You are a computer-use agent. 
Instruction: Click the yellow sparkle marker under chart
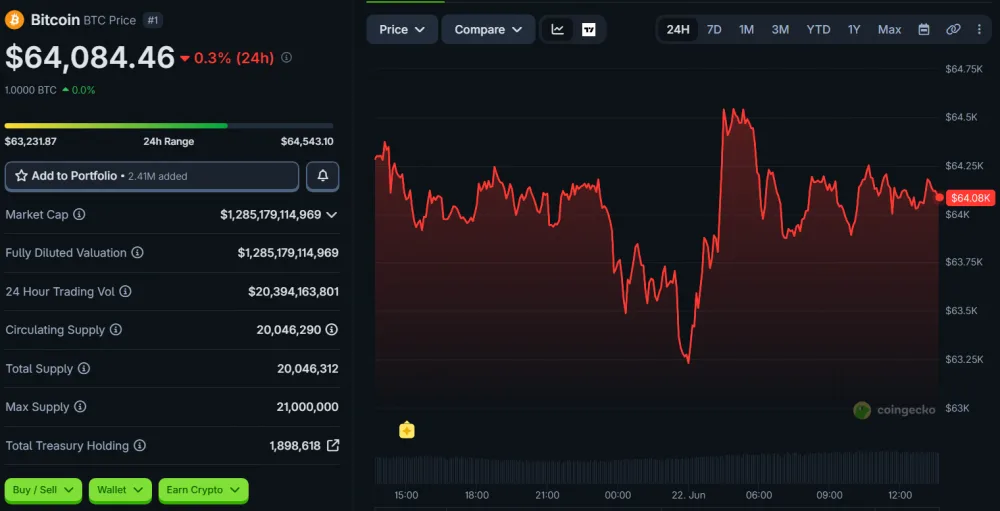(x=407, y=431)
